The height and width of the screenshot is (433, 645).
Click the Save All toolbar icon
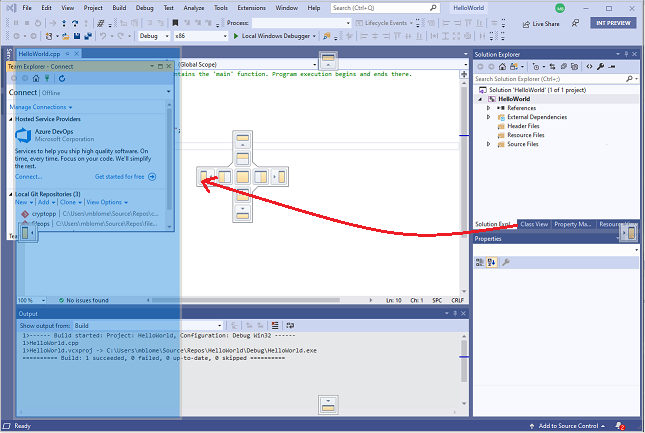[x=88, y=36]
